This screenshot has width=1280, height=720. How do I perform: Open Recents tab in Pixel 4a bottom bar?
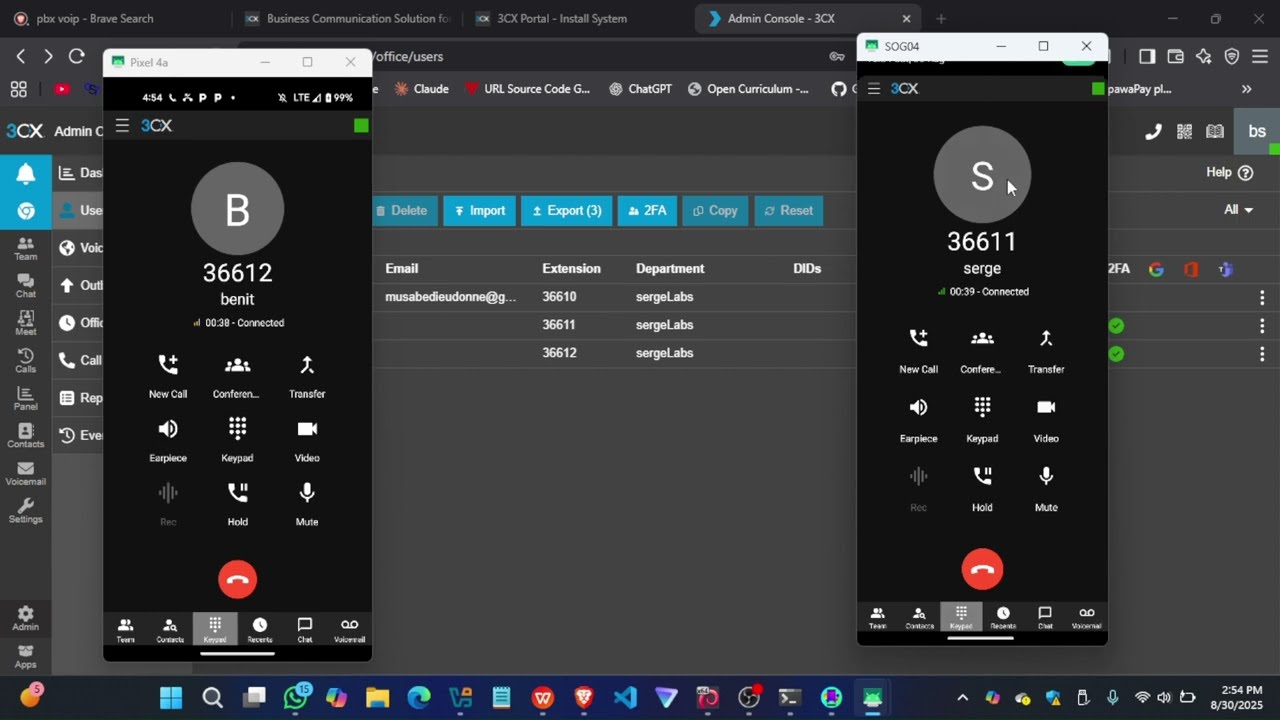tap(260, 630)
